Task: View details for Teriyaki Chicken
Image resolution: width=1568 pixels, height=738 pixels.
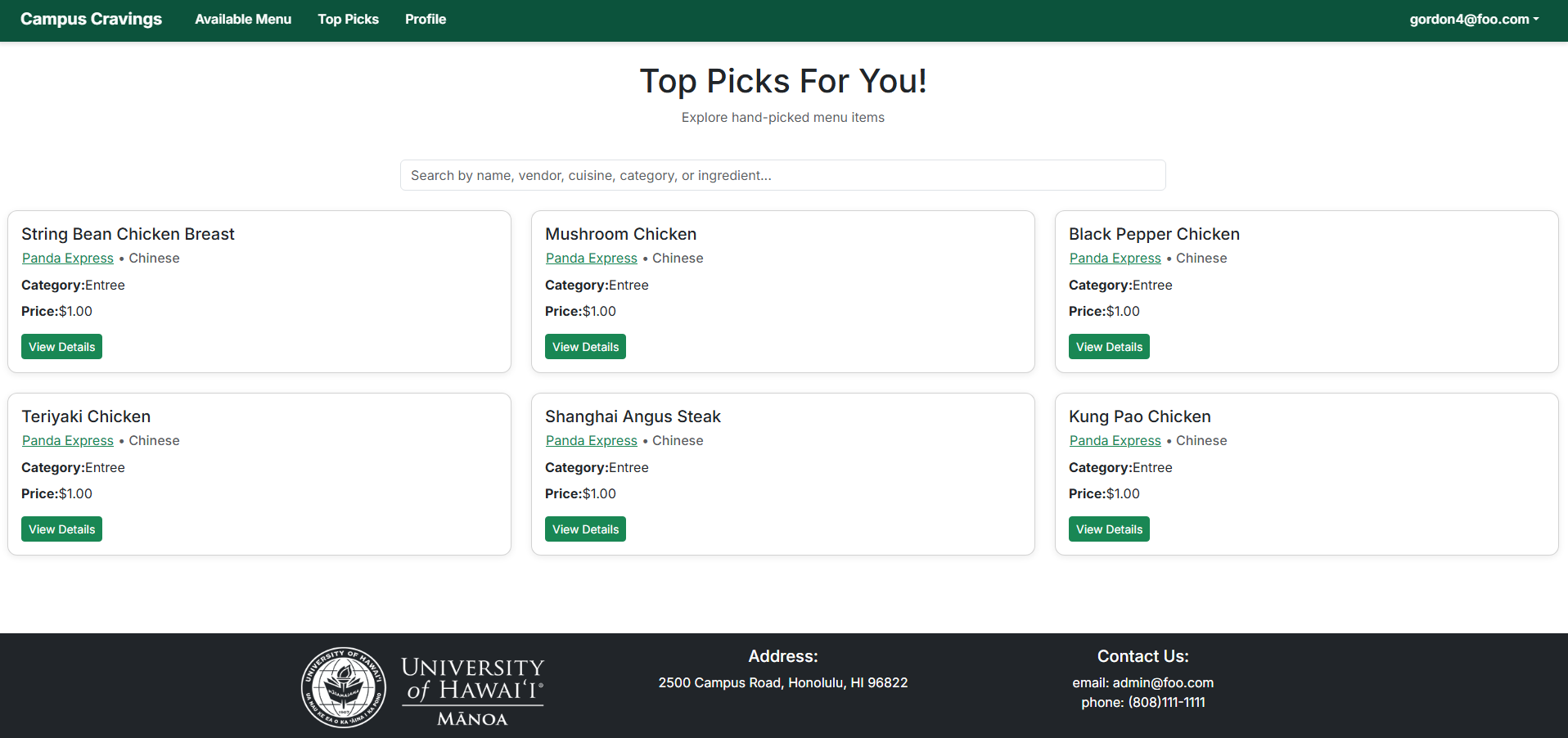Action: tap(61, 529)
